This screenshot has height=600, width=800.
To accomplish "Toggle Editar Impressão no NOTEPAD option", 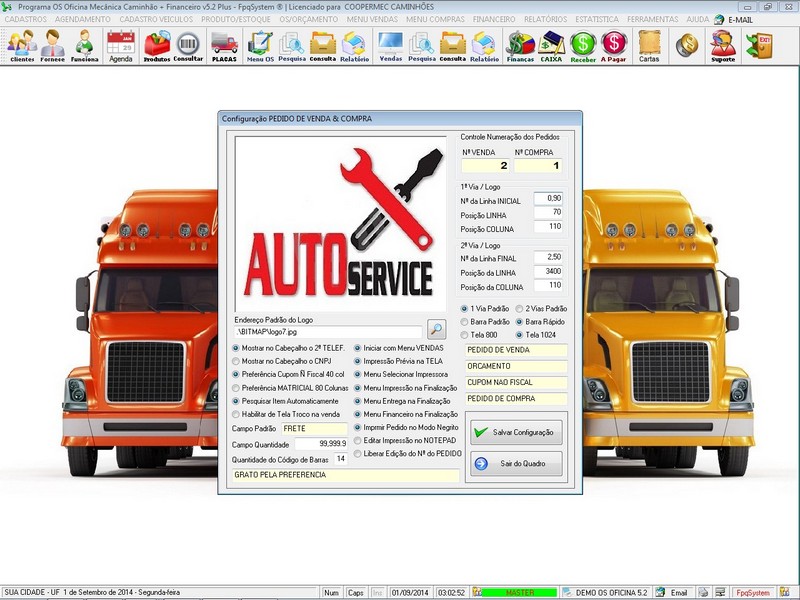I will tap(406, 440).
